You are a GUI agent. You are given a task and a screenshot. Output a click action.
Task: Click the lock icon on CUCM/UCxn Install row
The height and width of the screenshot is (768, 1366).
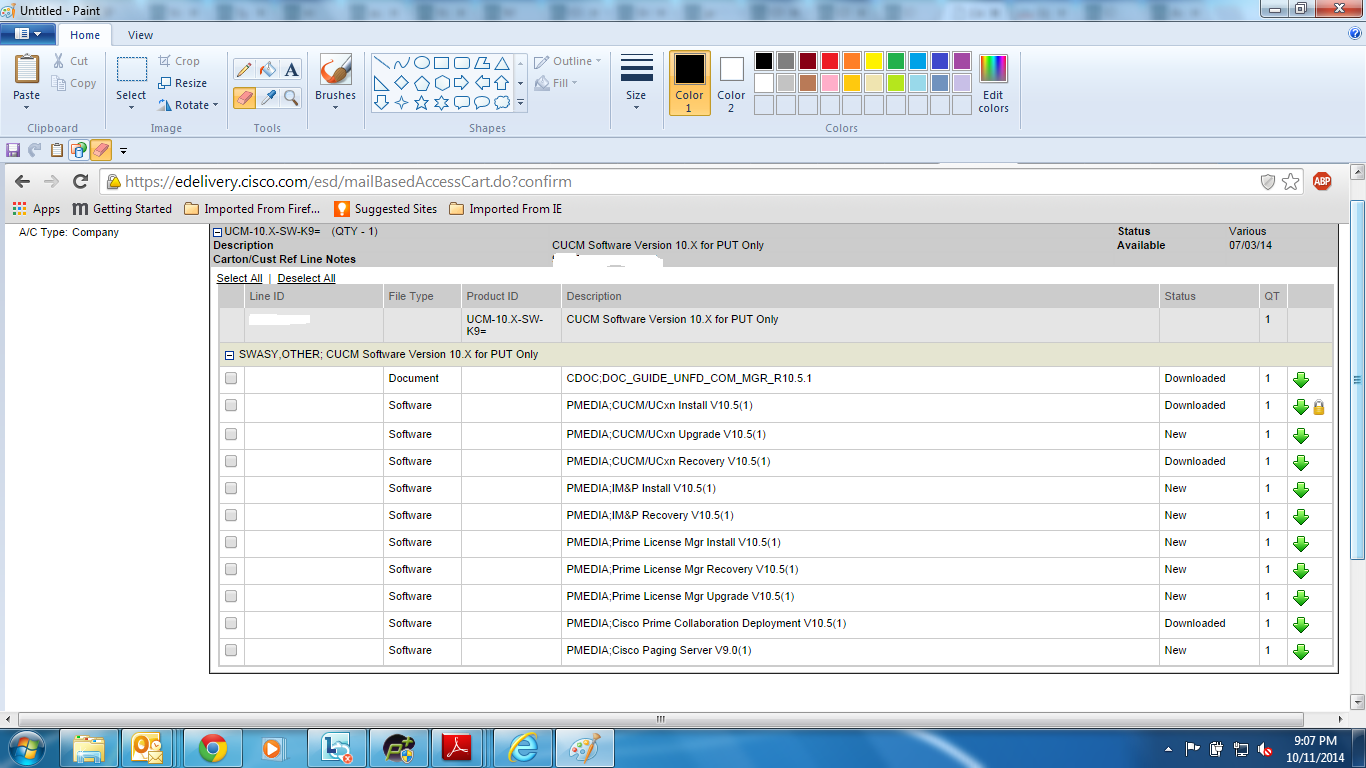1319,407
